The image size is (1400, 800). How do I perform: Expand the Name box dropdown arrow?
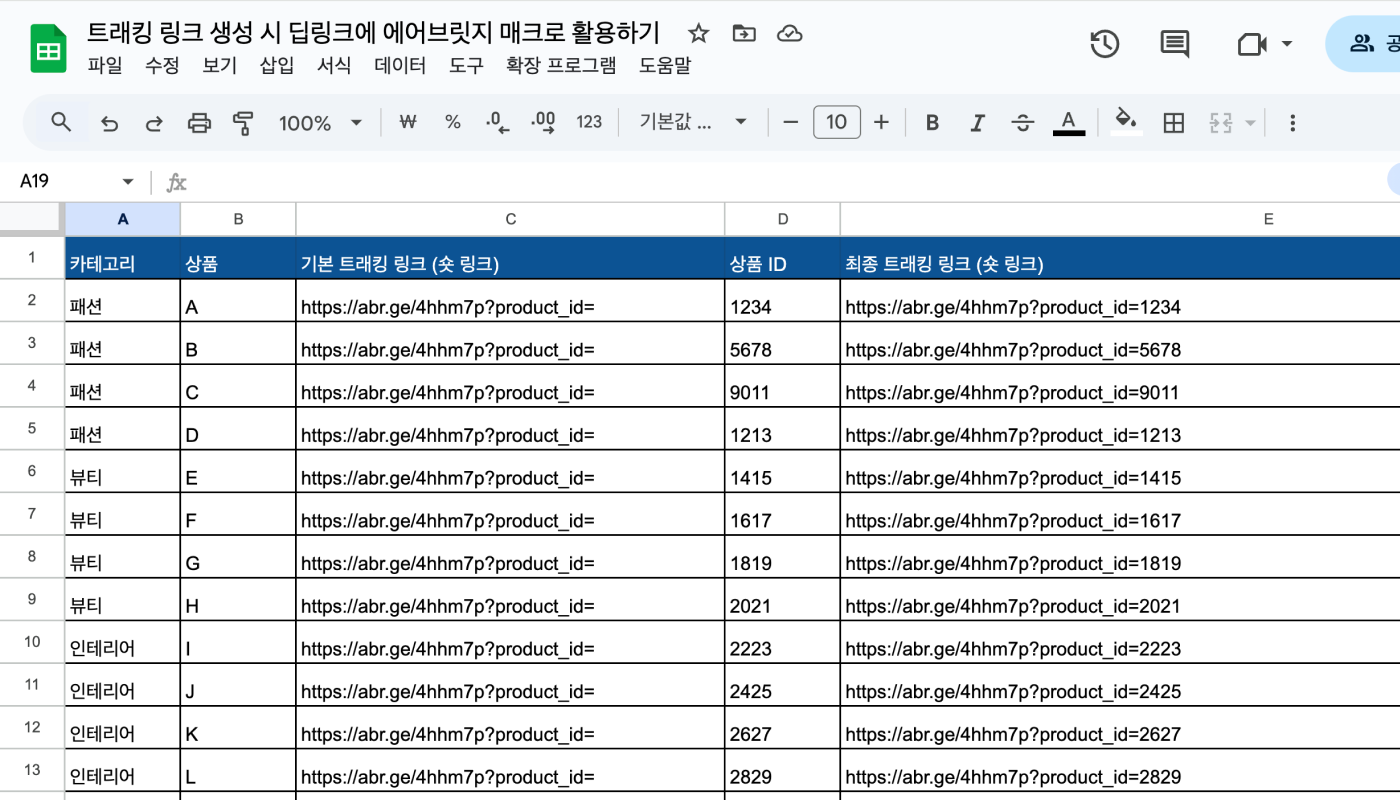click(128, 181)
